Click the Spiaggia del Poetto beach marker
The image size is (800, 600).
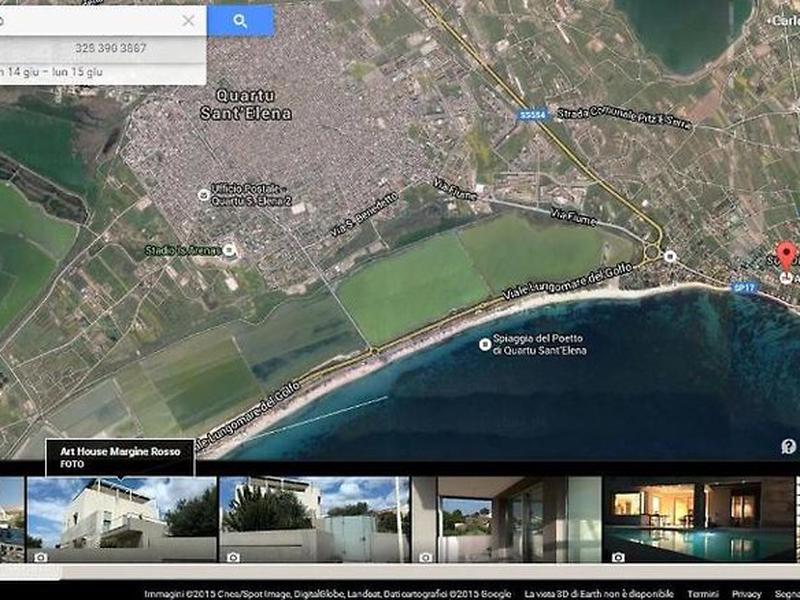point(485,344)
